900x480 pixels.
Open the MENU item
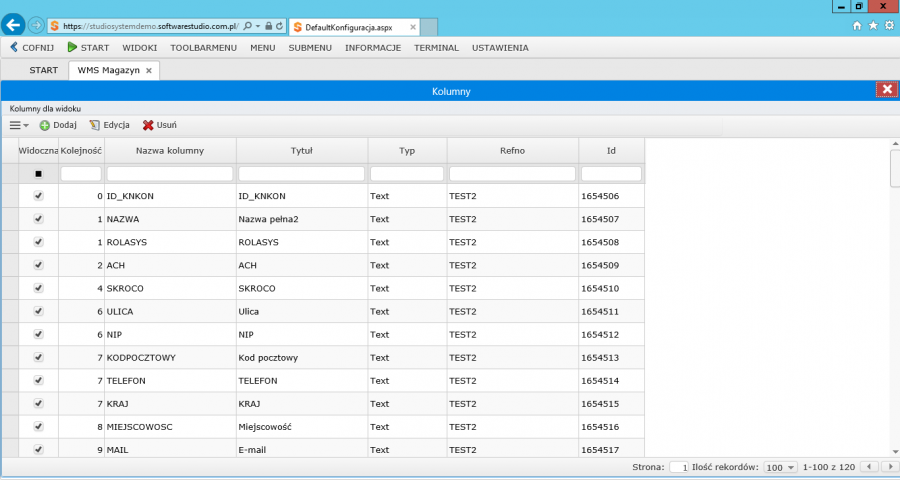click(262, 48)
